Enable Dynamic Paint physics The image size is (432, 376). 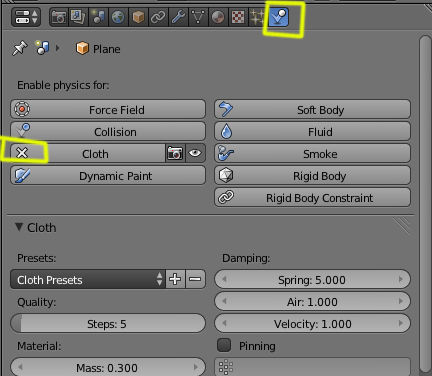click(108, 175)
